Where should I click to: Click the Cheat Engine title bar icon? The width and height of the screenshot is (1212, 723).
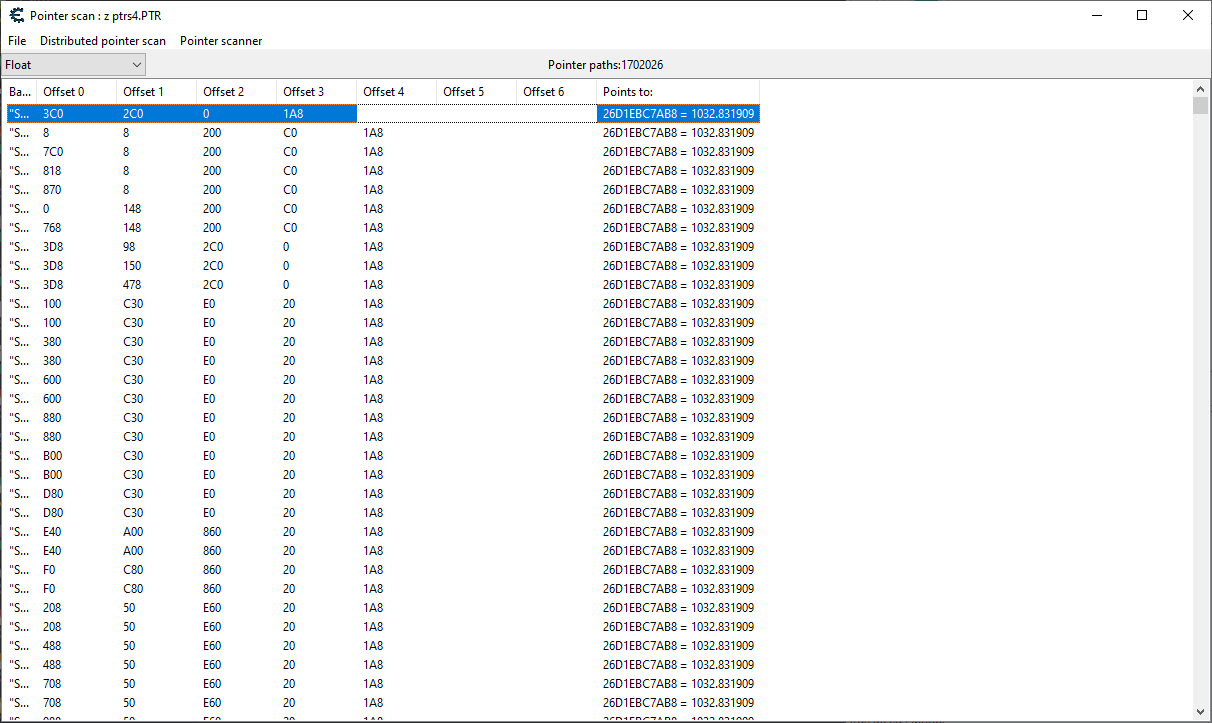16,15
